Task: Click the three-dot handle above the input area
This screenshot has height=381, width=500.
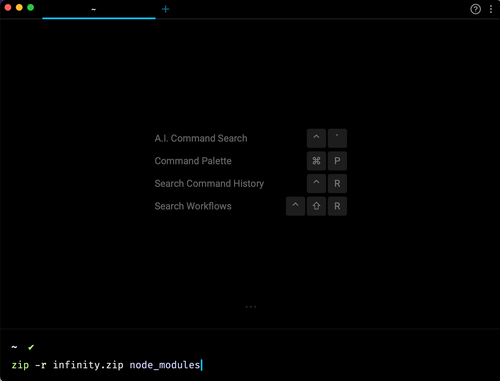Action: [251, 307]
